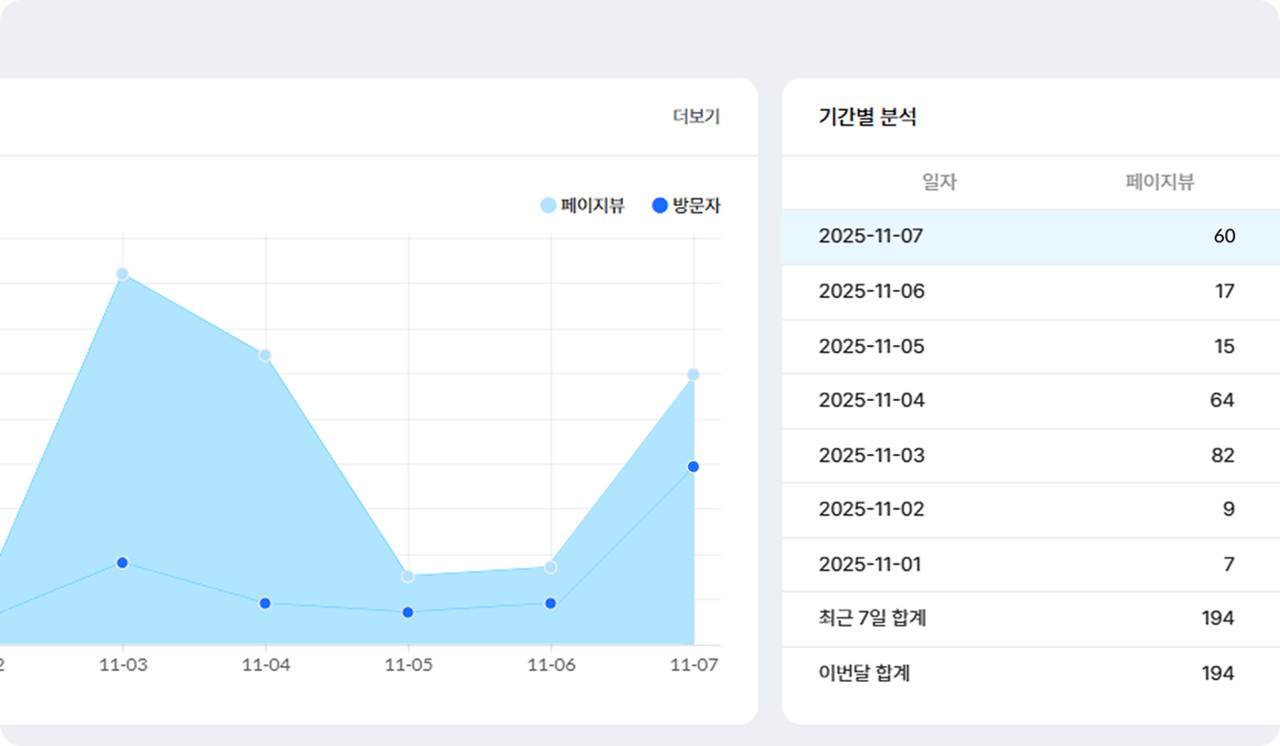Viewport: 1280px width, 746px height.
Task: Select the 11-05 page view data point
Action: pos(408,576)
